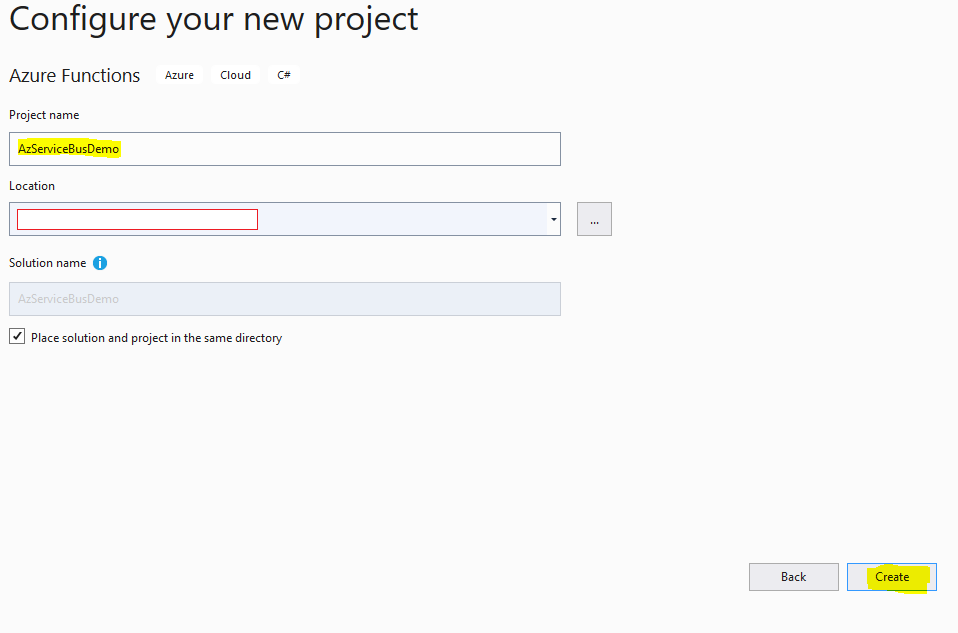Click the blue information circle for solution details
Image resolution: width=958 pixels, height=633 pixels.
pos(99,263)
